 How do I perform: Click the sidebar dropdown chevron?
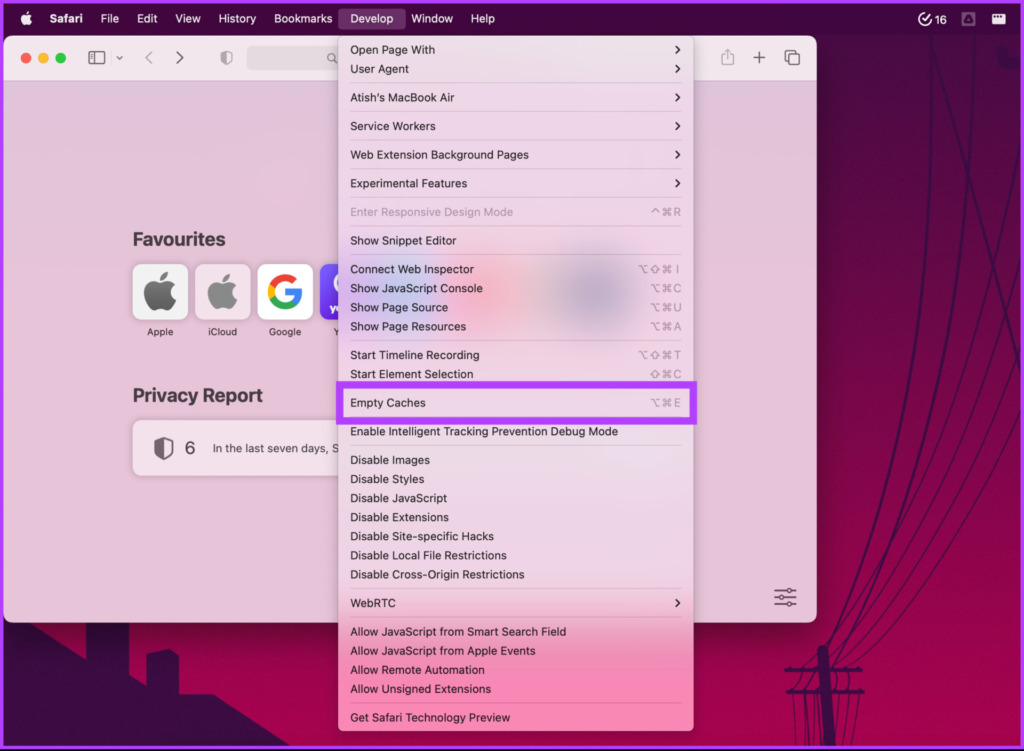(120, 57)
